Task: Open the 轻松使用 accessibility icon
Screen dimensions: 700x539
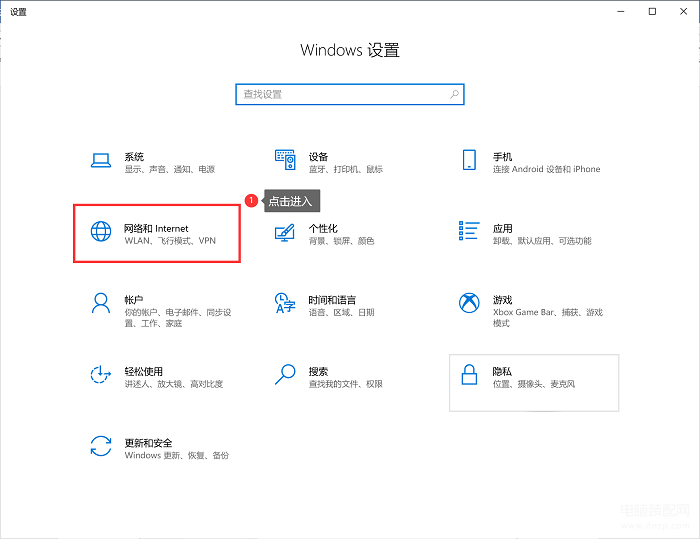Action: pos(101,374)
